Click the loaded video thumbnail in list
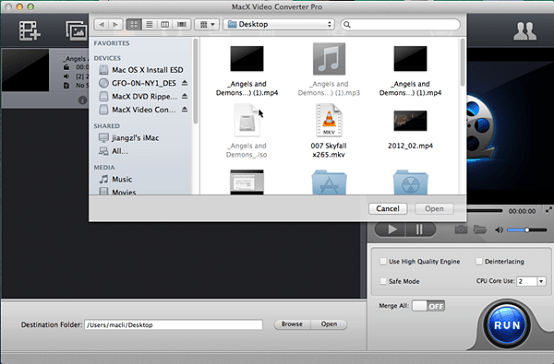Viewport: 554px width, 364px height. (x=25, y=70)
